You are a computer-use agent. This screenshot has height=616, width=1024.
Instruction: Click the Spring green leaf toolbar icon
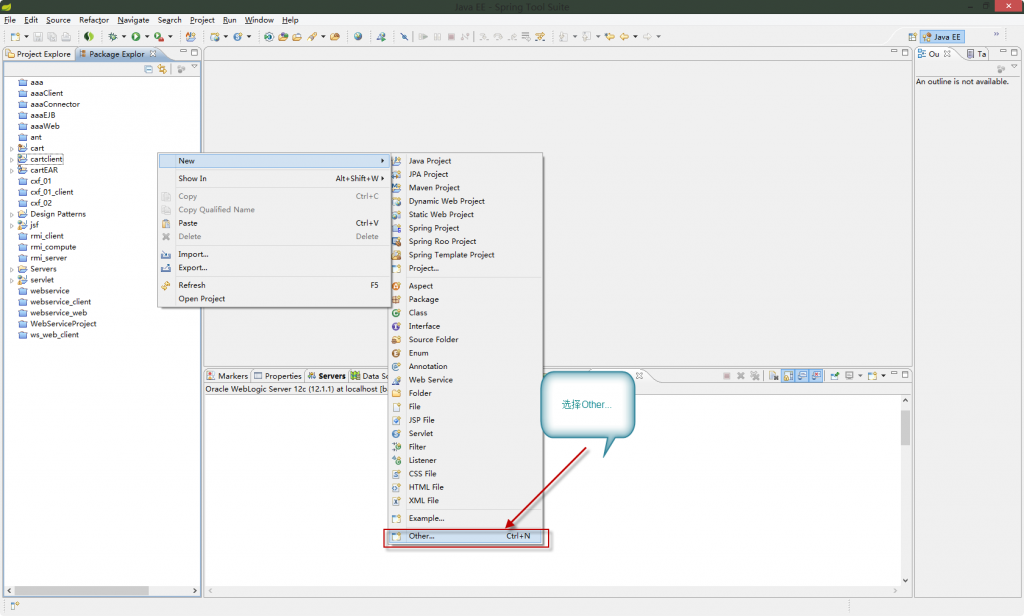(x=89, y=37)
